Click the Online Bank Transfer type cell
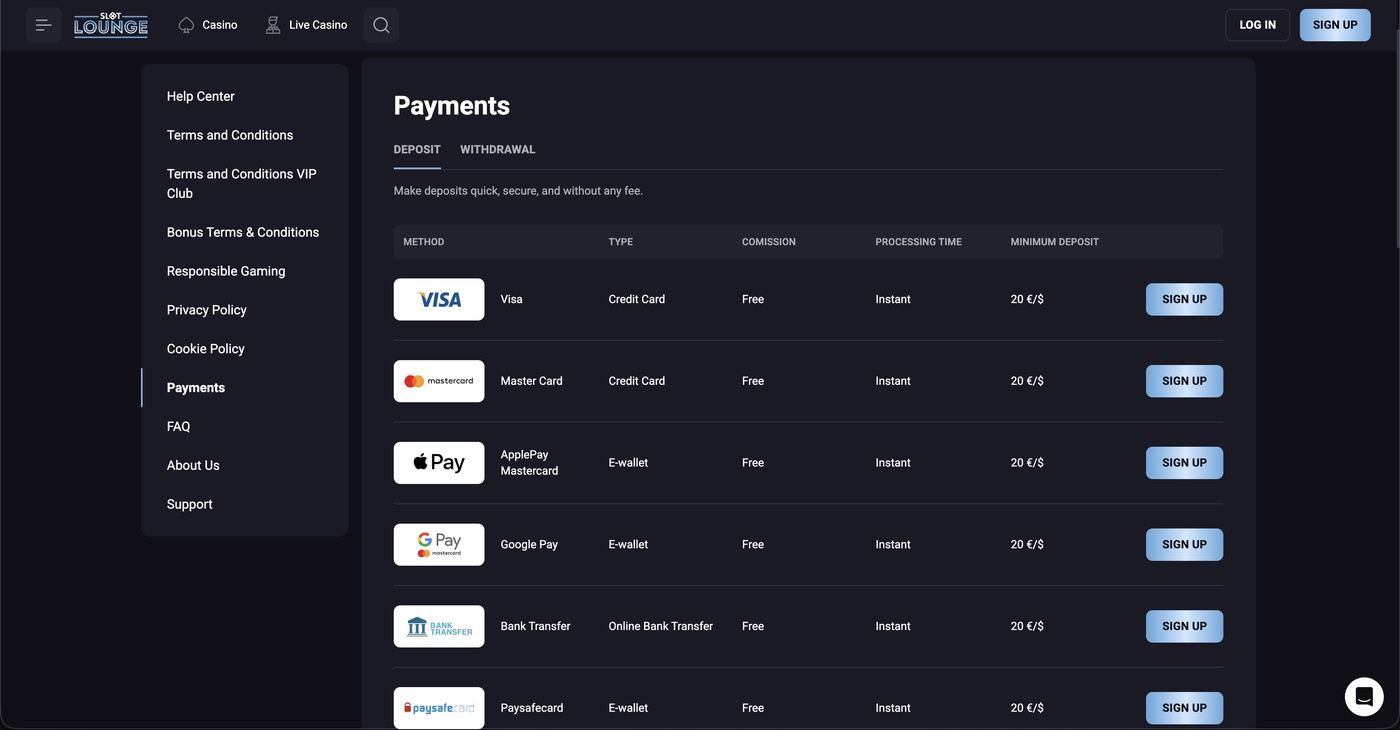This screenshot has height=730, width=1400. tap(661, 626)
